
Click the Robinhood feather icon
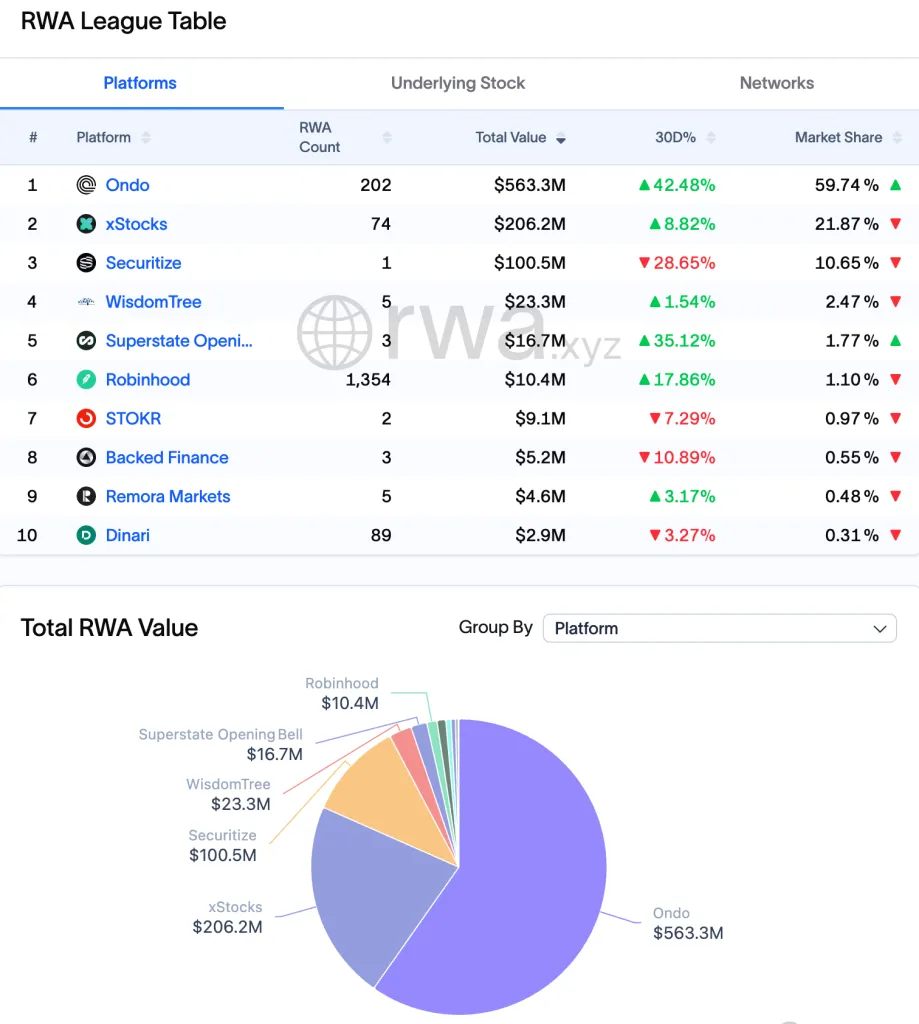tap(87, 380)
